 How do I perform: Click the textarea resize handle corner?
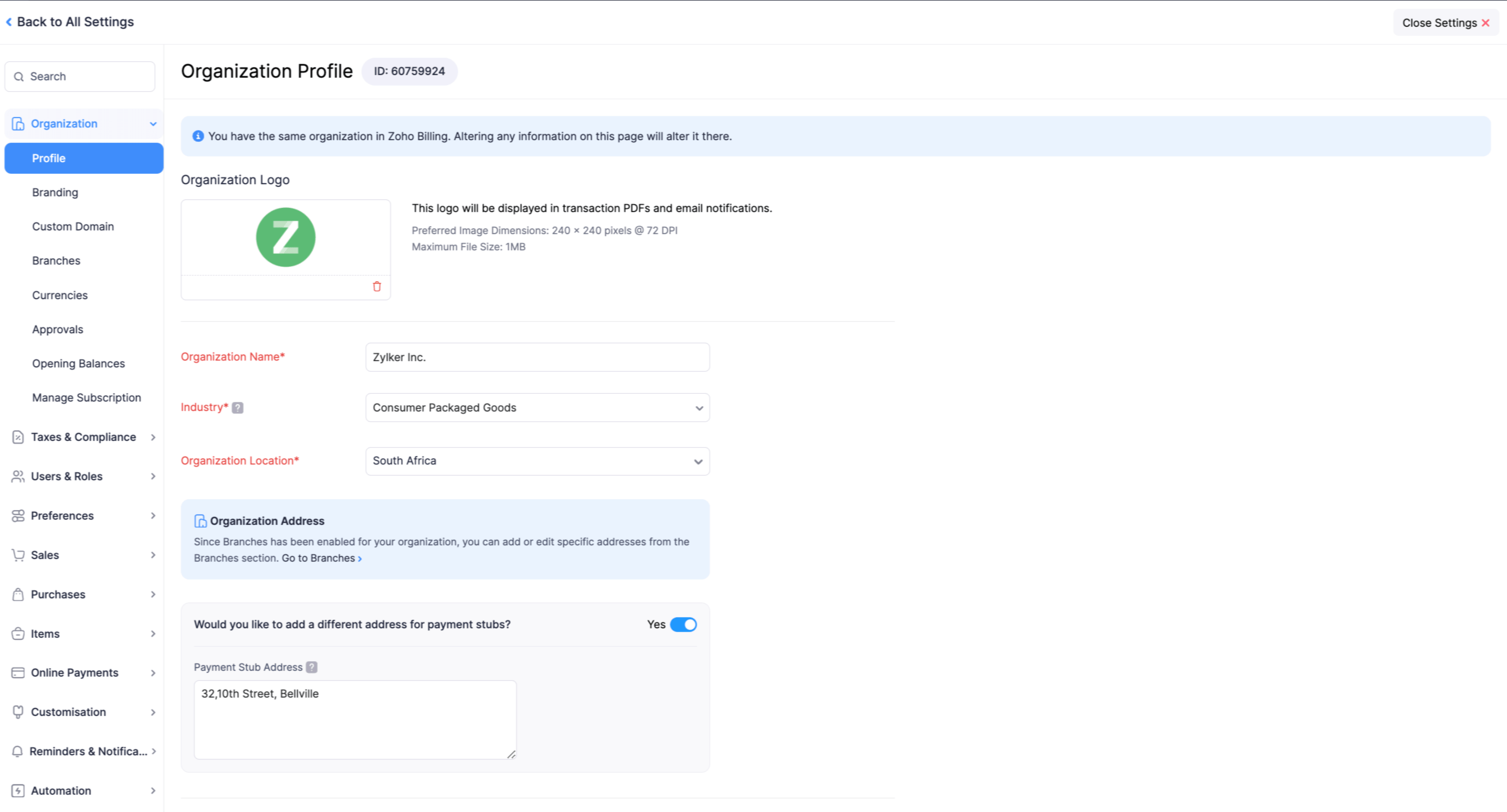tap(511, 754)
